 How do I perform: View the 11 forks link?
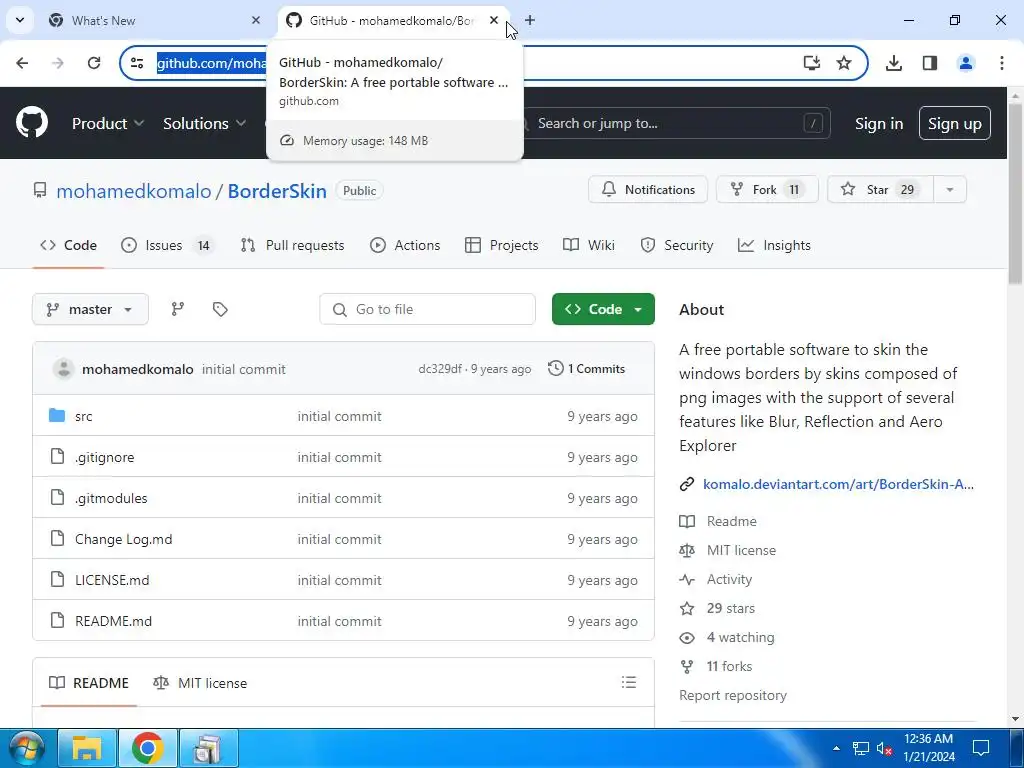[729, 666]
